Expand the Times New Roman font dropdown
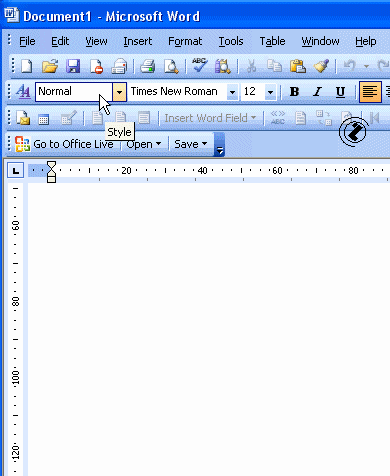Image resolution: width=390 pixels, height=476 pixels. [x=232, y=92]
